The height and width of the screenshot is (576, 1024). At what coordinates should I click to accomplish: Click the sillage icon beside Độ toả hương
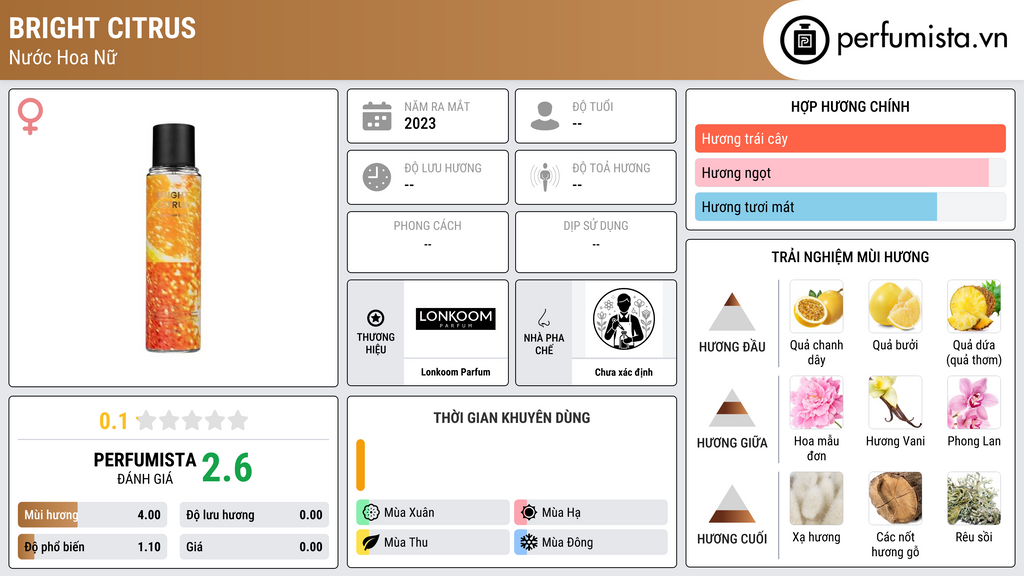pyautogui.click(x=545, y=177)
